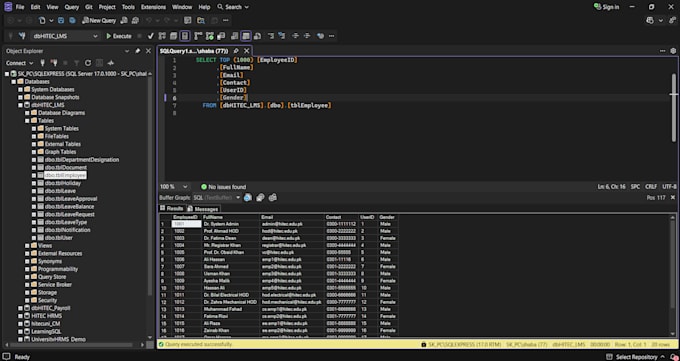Click the Undo arrow icon
The width and height of the screenshot is (680, 361).
click(x=149, y=20)
